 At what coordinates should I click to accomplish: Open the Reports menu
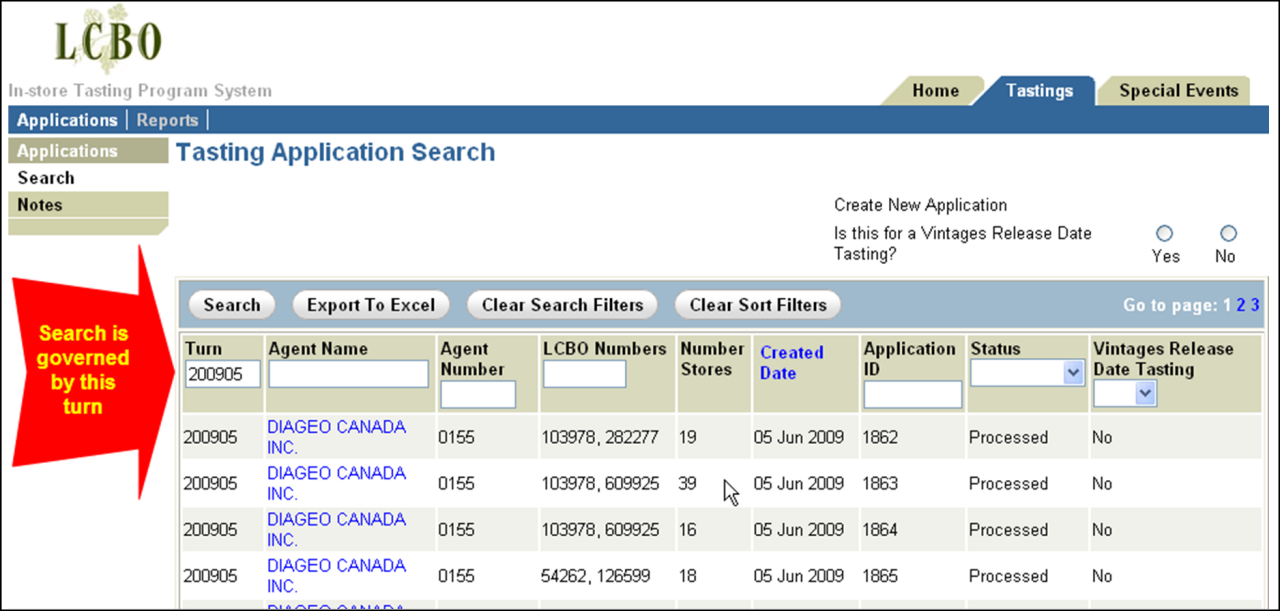point(167,120)
